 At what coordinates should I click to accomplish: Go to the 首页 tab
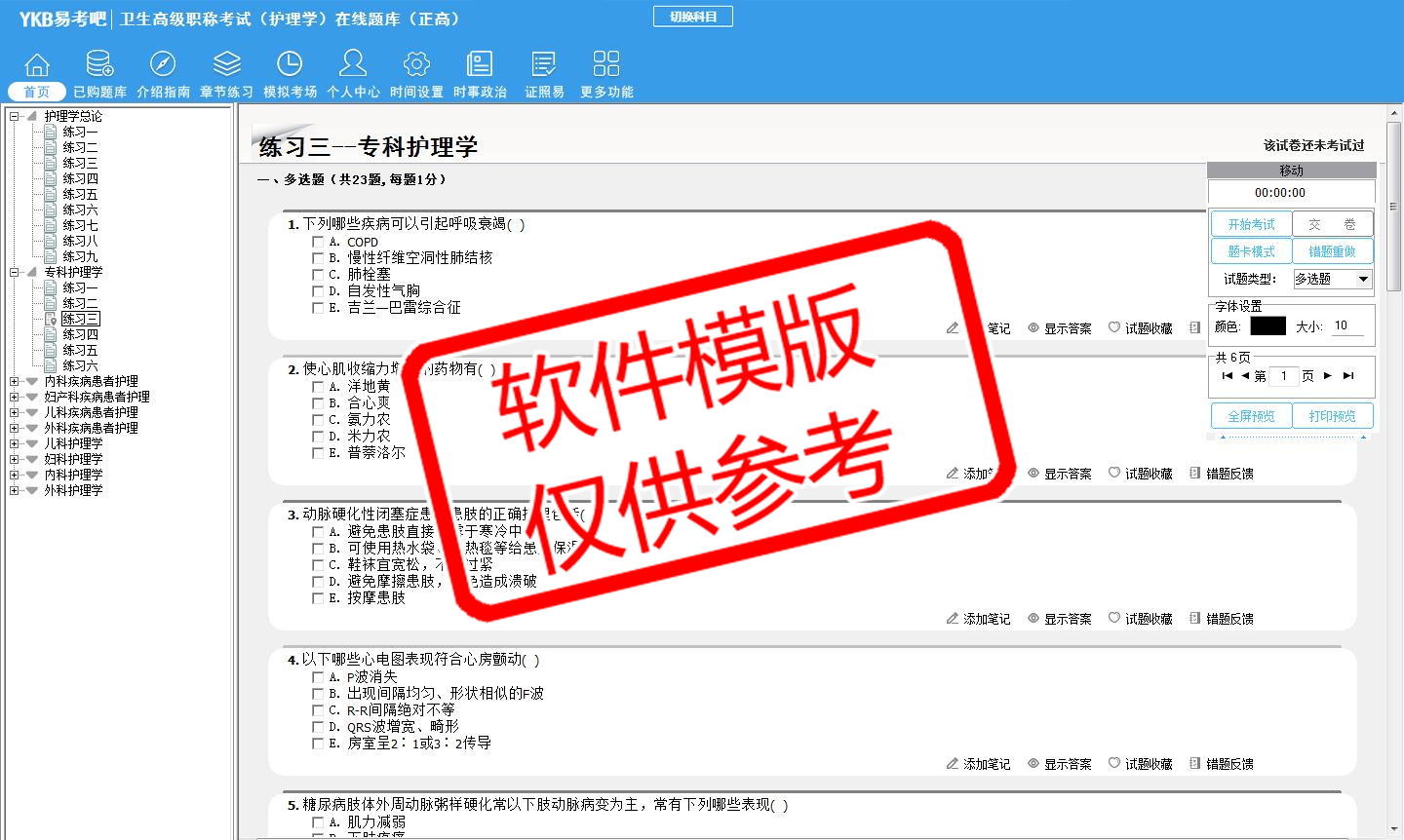(x=37, y=92)
